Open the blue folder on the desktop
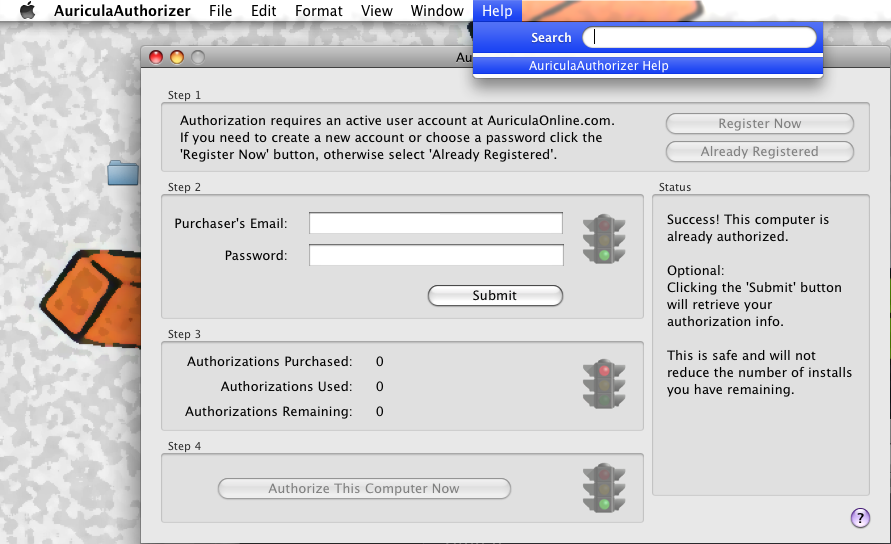Screen dimensions: 891x544 123,173
